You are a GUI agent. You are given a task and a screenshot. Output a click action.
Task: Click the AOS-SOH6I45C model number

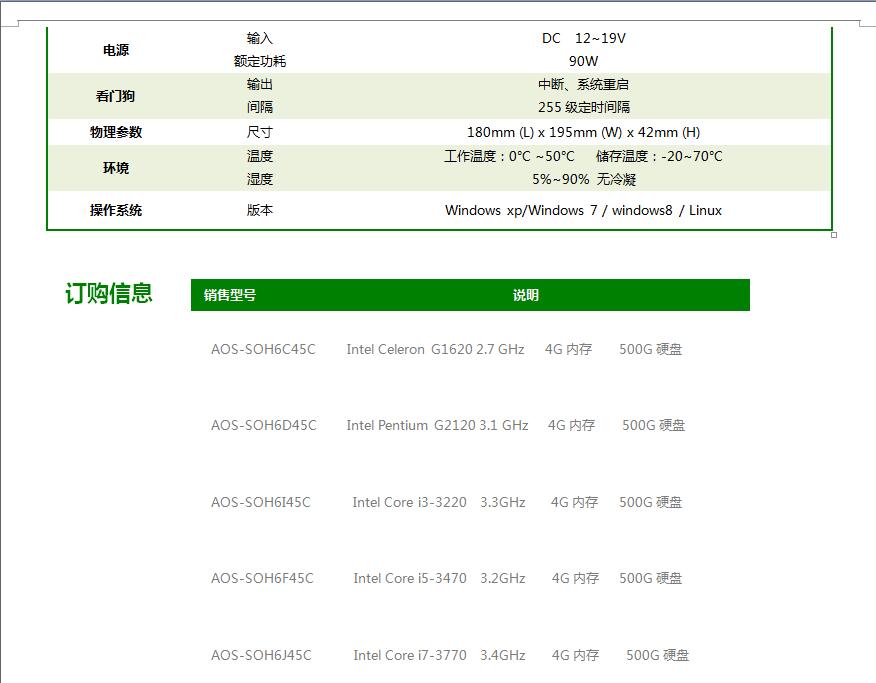click(x=261, y=502)
